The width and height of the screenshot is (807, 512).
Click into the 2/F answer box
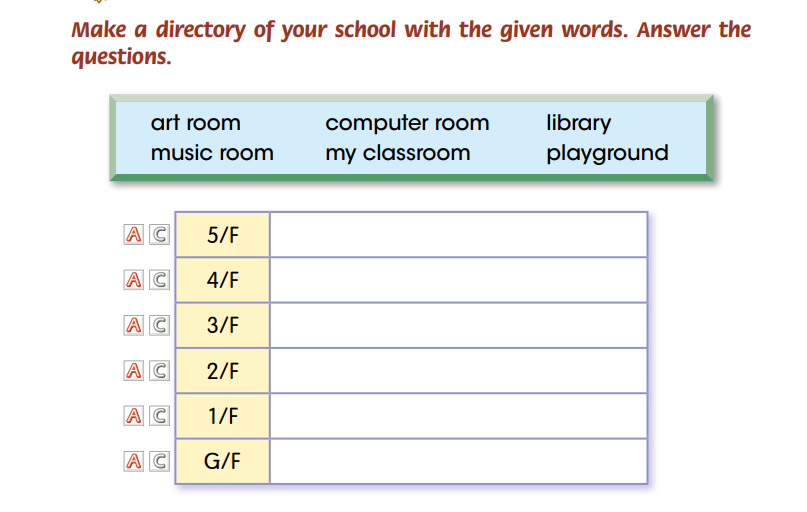pos(458,371)
